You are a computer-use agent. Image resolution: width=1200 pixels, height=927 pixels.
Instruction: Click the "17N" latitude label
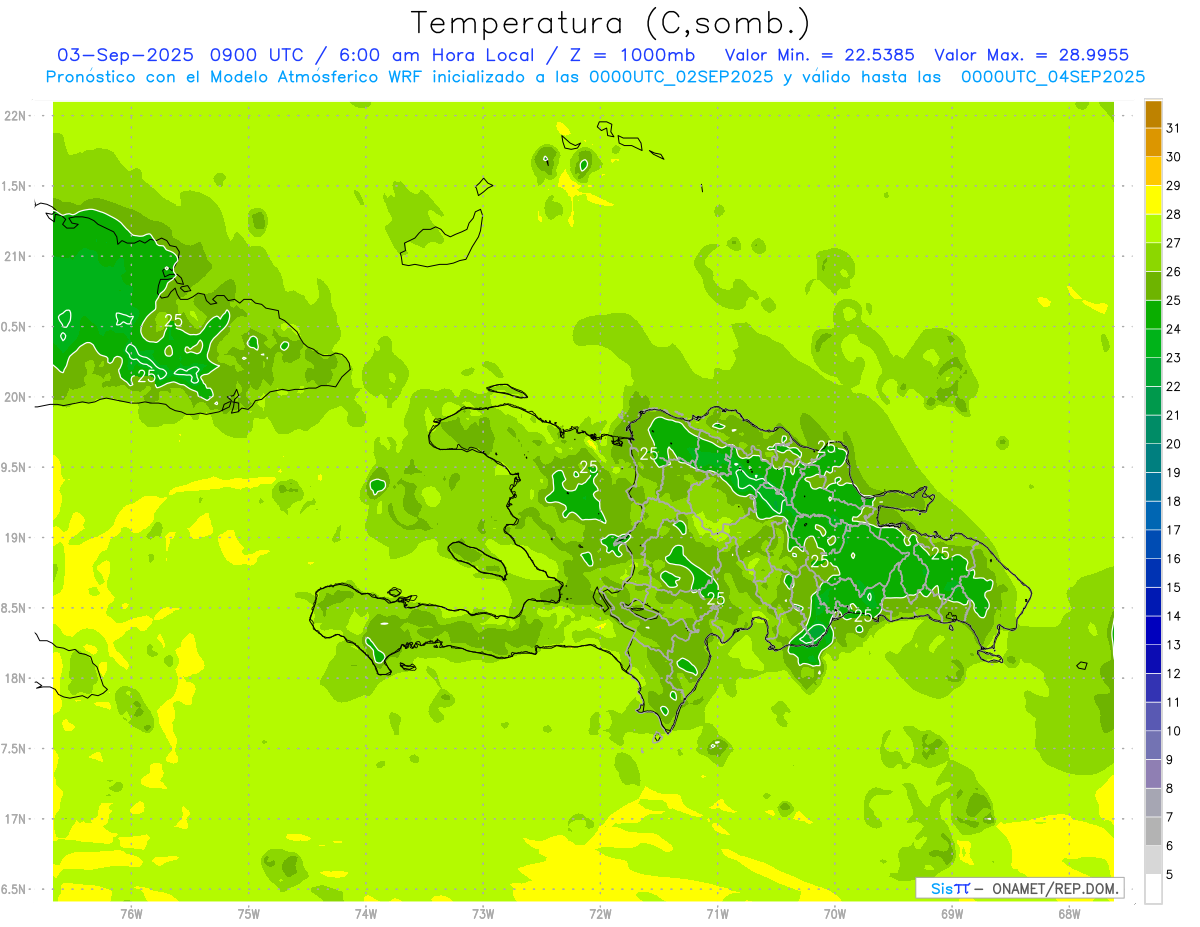(x=16, y=819)
